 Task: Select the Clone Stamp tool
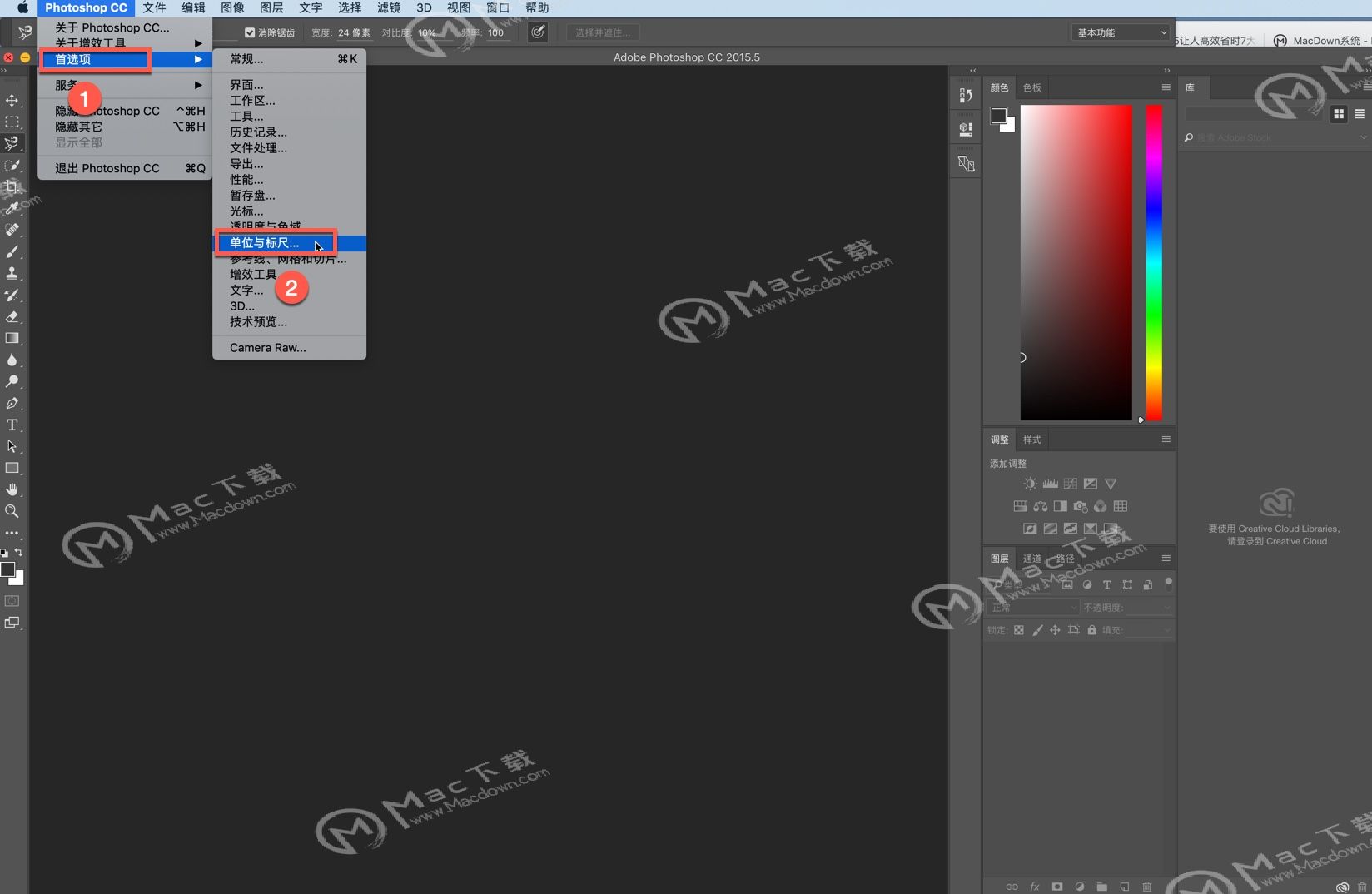click(12, 273)
